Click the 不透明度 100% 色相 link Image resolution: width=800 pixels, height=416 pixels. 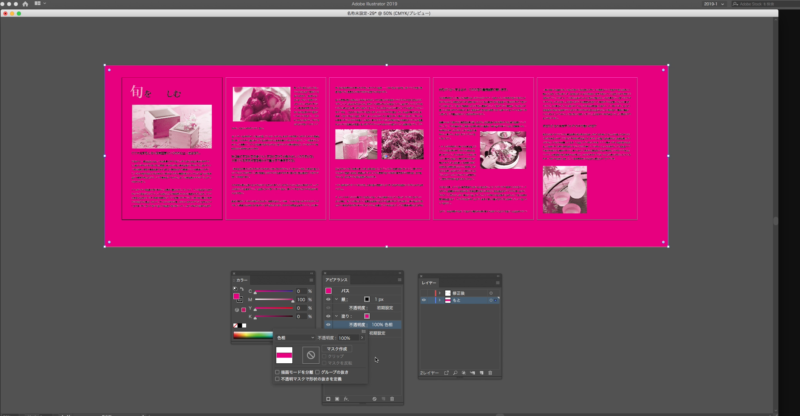click(371, 325)
